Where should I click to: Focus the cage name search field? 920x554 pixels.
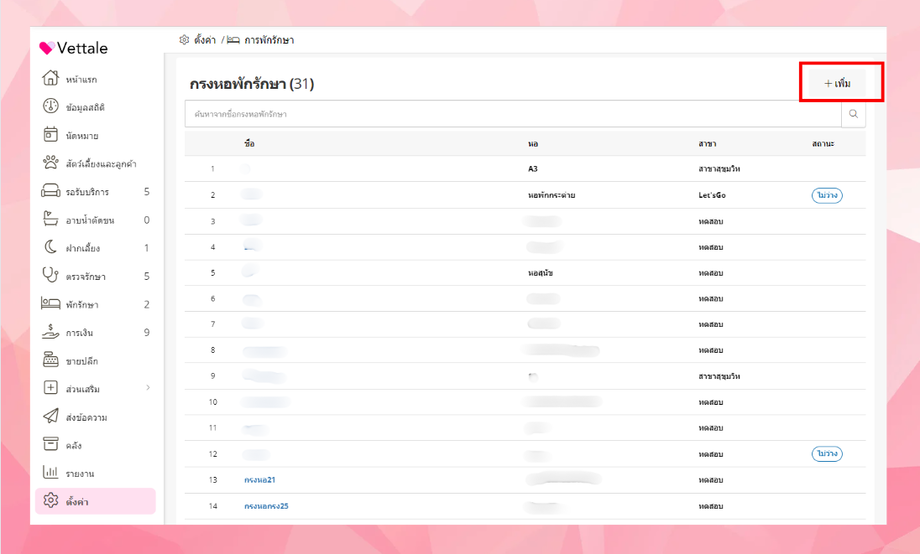click(512, 114)
